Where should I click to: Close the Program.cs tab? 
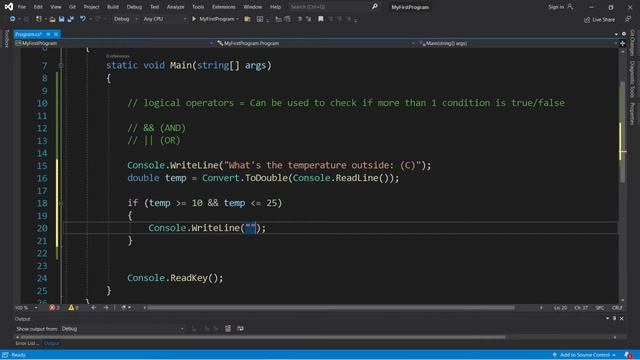pos(56,34)
